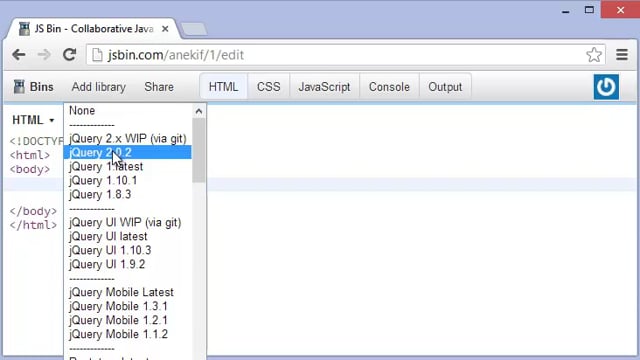The image size is (640, 360).
Task: Close the JS Bin browser tab
Action: (x=165, y=29)
